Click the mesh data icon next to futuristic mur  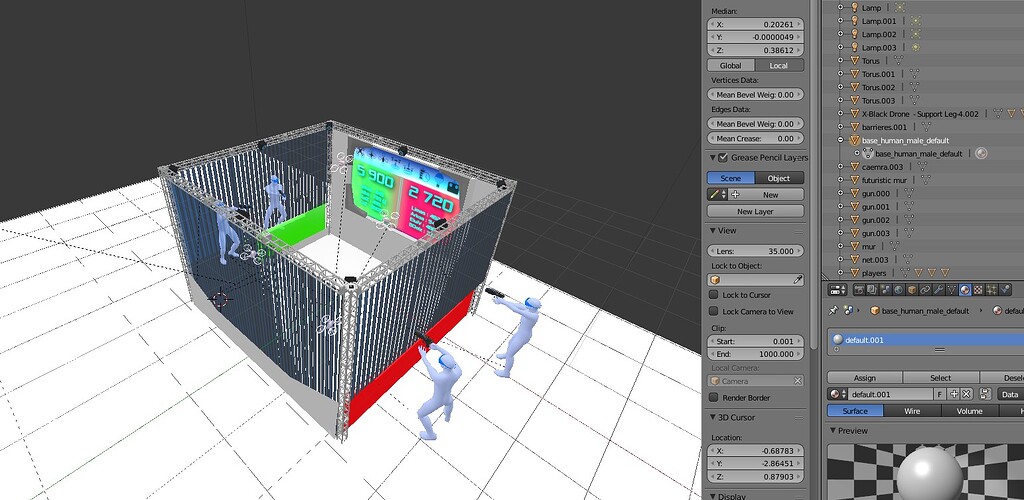[x=925, y=180]
